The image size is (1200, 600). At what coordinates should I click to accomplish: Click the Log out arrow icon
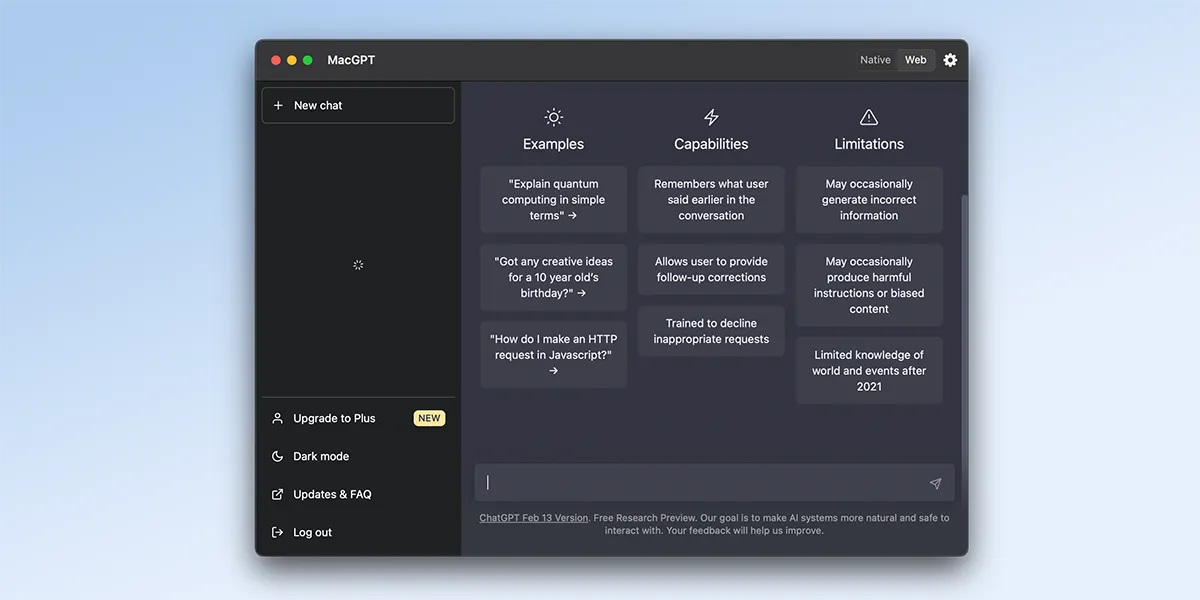coord(278,532)
